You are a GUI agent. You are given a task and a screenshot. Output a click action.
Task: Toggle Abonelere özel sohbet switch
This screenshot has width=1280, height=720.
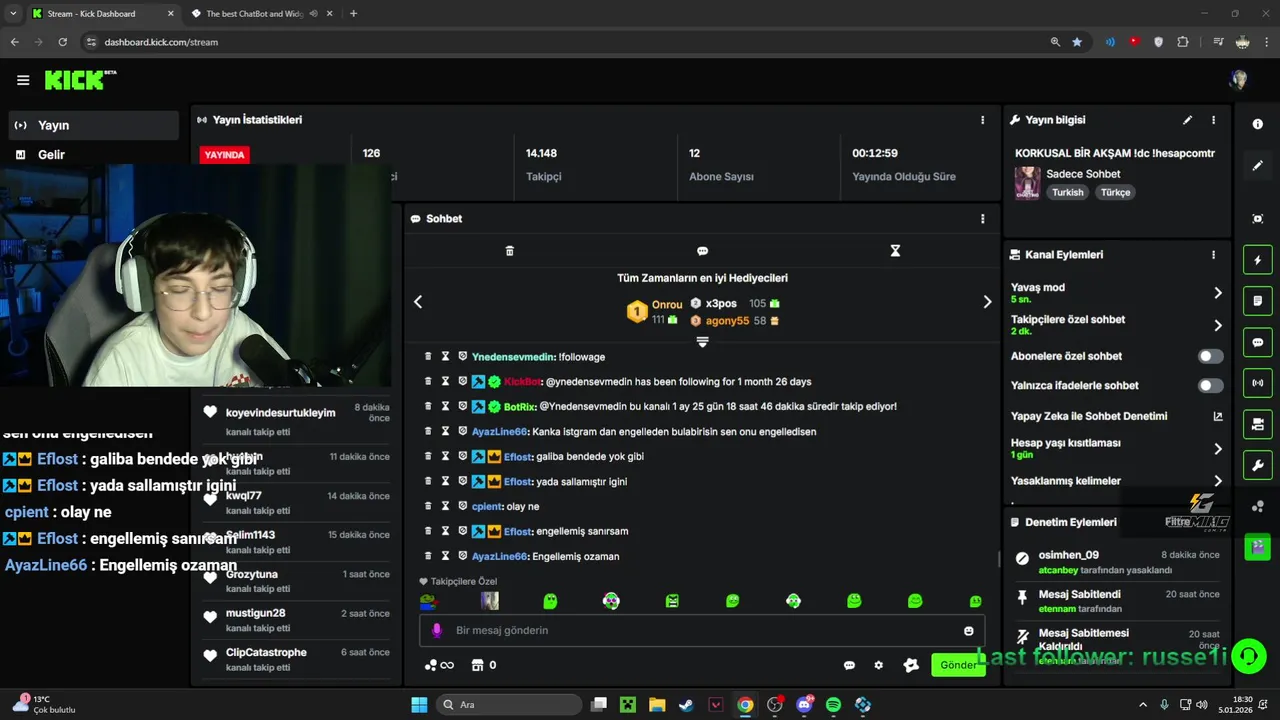click(x=1210, y=356)
